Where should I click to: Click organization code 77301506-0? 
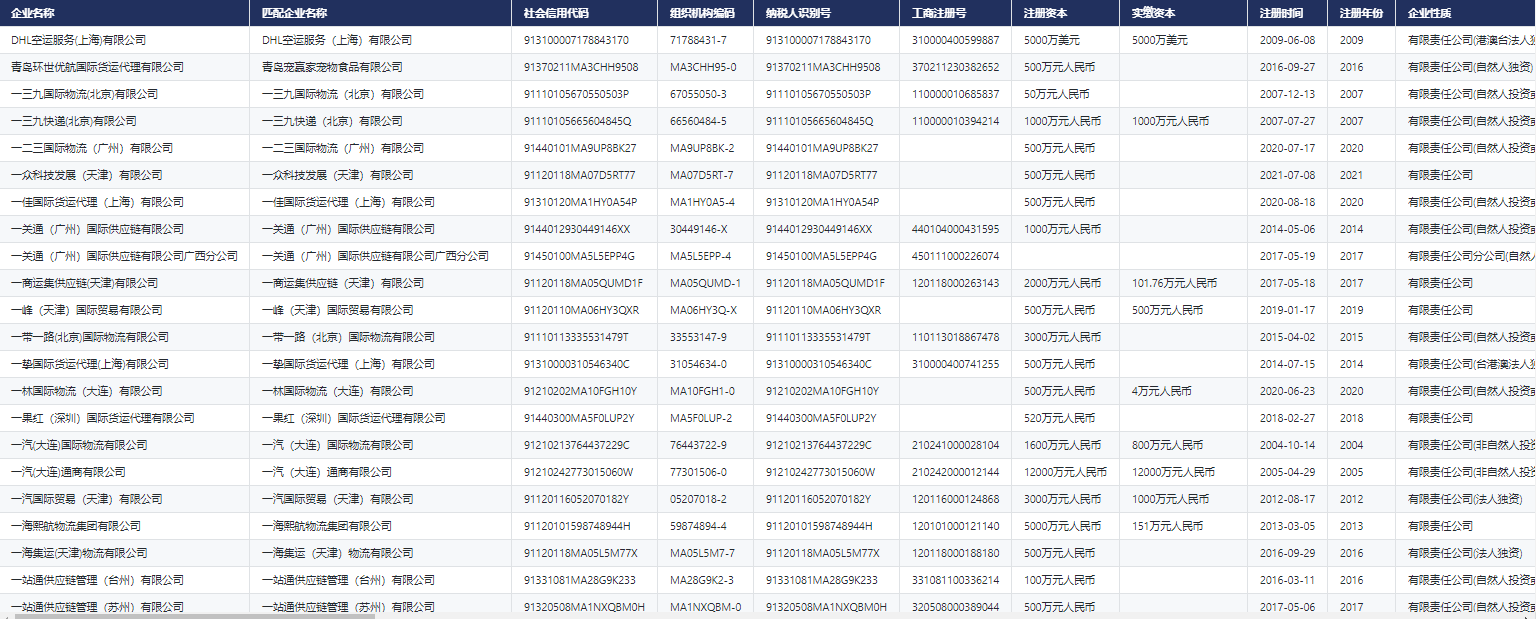(698, 472)
